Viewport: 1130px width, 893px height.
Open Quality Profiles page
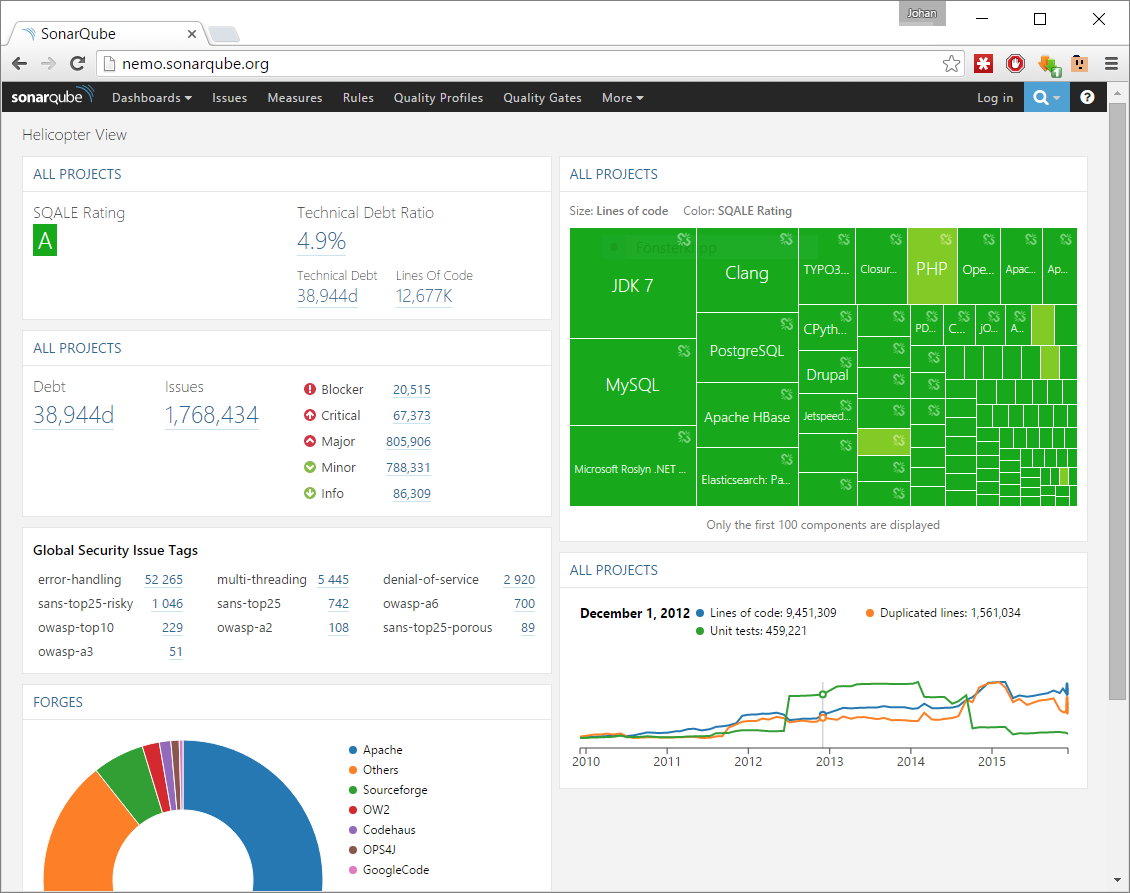click(x=438, y=97)
